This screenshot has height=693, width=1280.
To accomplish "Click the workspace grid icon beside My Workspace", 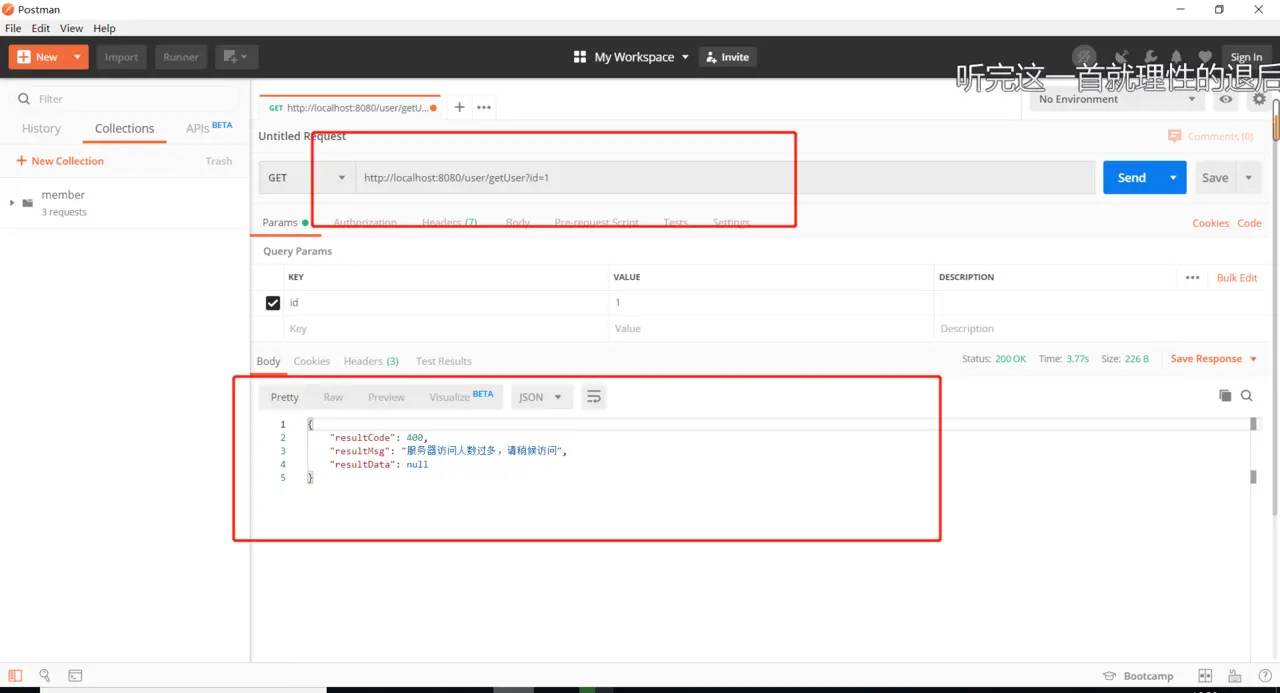I will click(580, 57).
